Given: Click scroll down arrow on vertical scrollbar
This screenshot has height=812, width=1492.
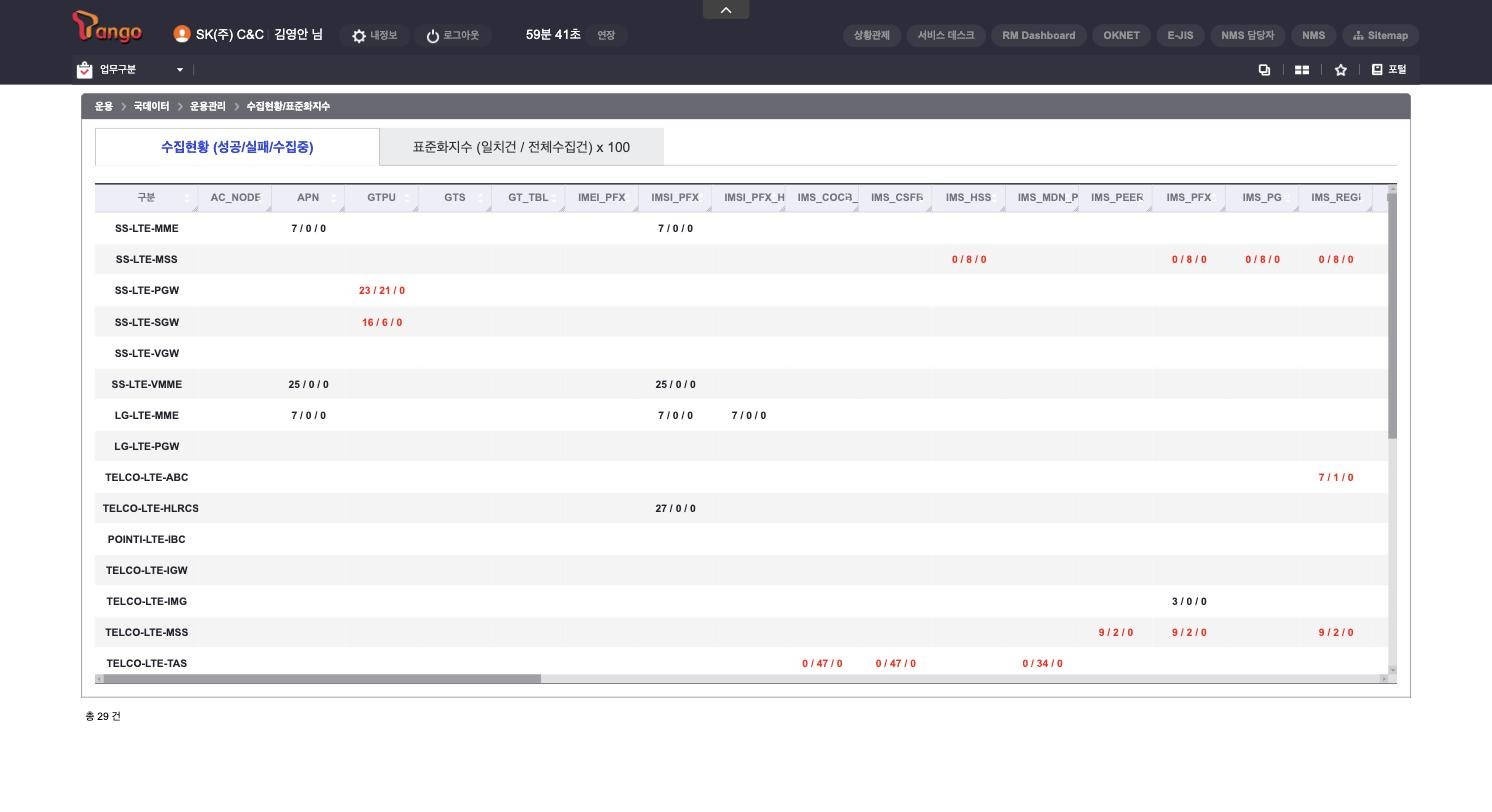Looking at the screenshot, I should [x=1392, y=670].
